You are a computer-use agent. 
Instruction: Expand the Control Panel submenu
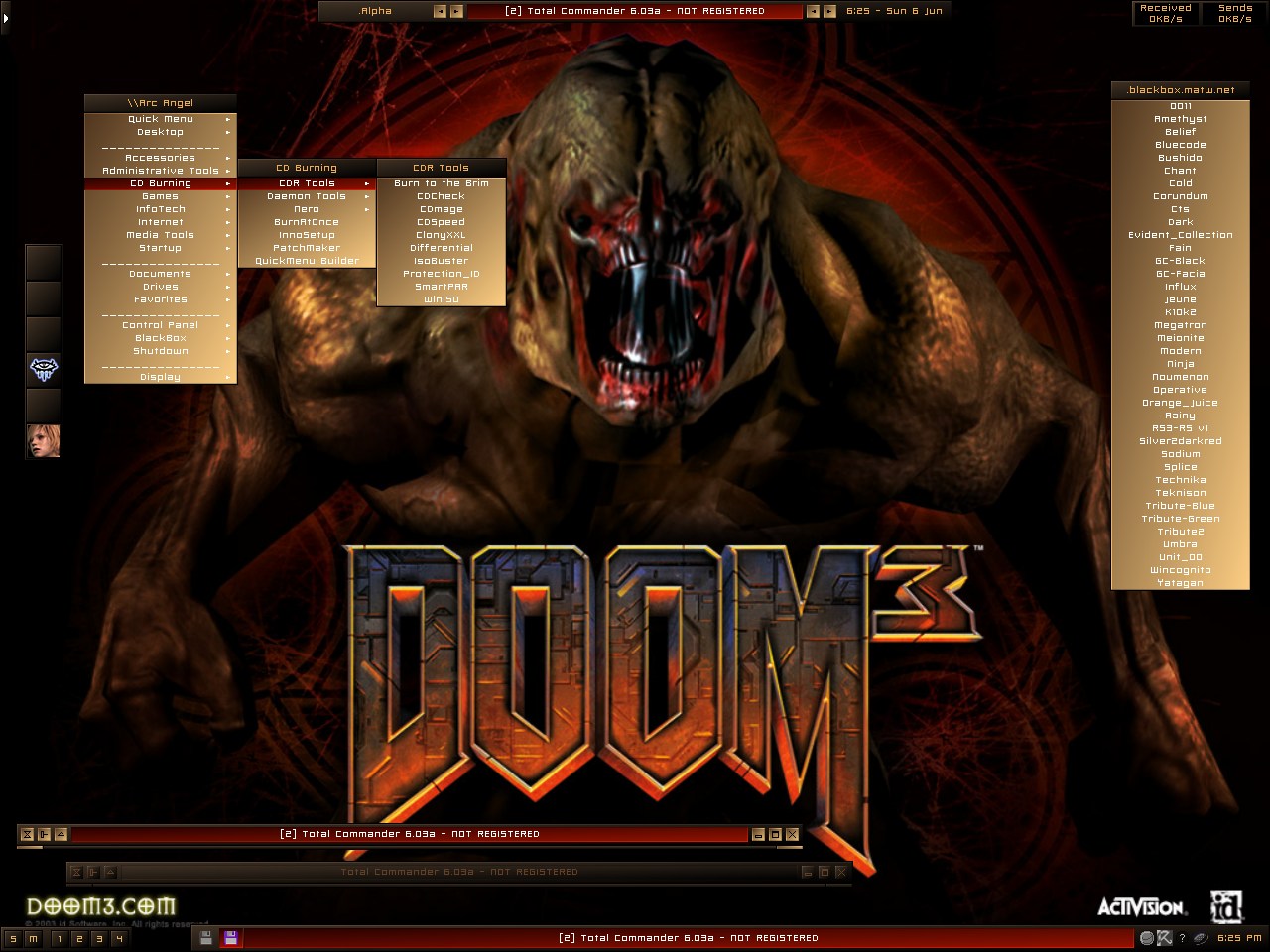click(161, 325)
